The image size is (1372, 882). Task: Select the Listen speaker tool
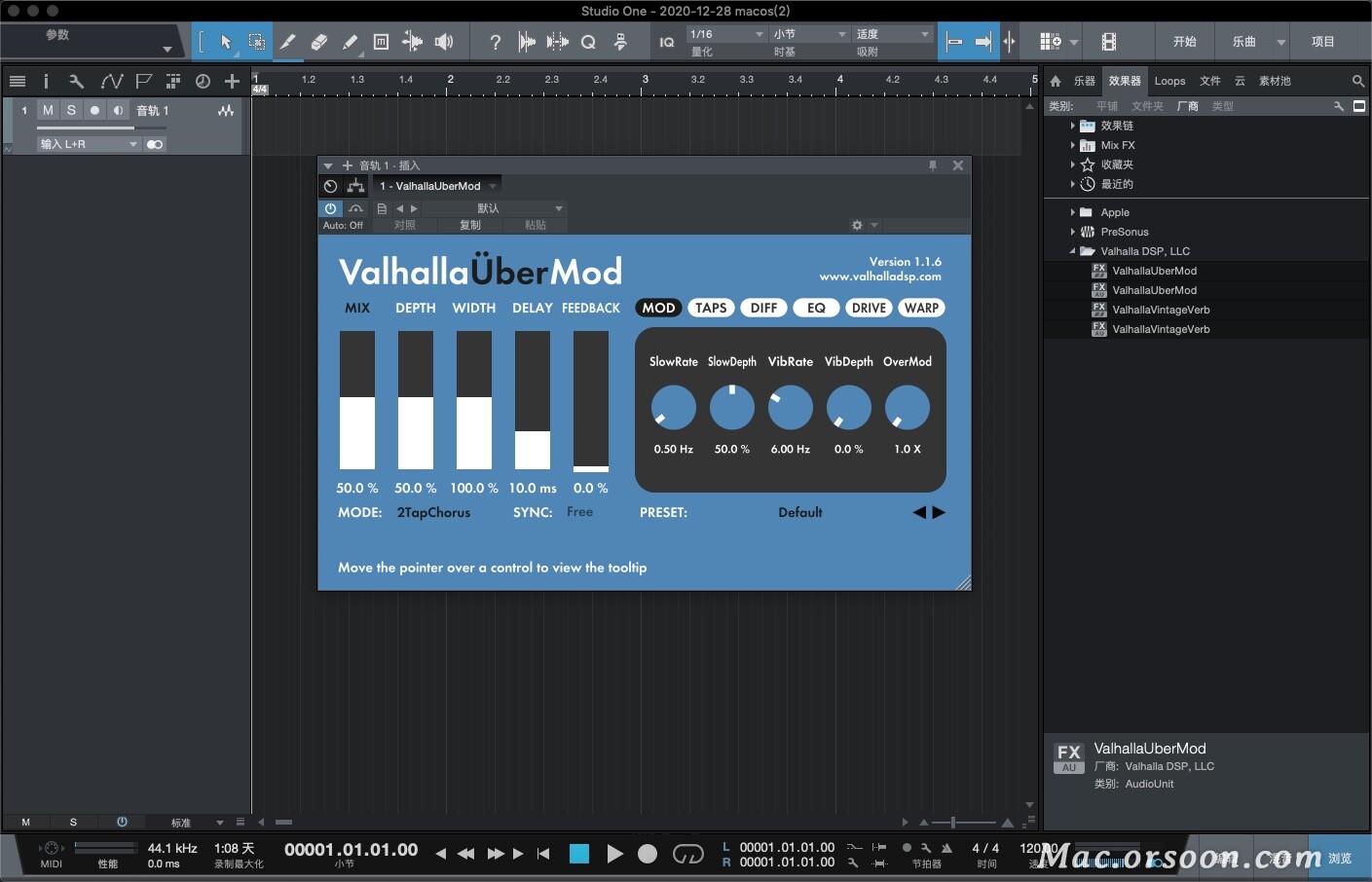(x=444, y=42)
